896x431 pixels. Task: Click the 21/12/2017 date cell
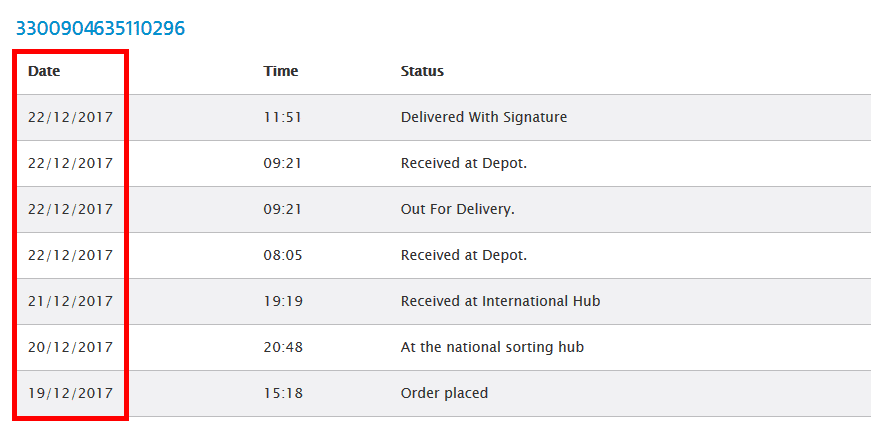click(x=71, y=301)
